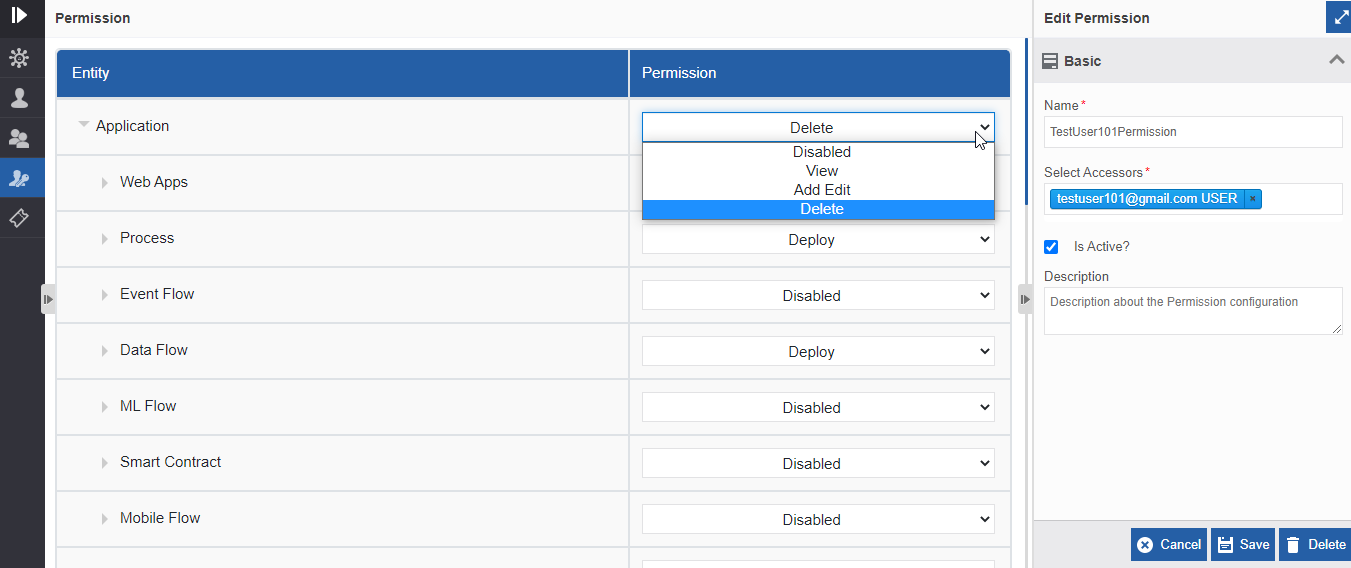
Task: Collapse the Application tree node
Action: coord(84,126)
